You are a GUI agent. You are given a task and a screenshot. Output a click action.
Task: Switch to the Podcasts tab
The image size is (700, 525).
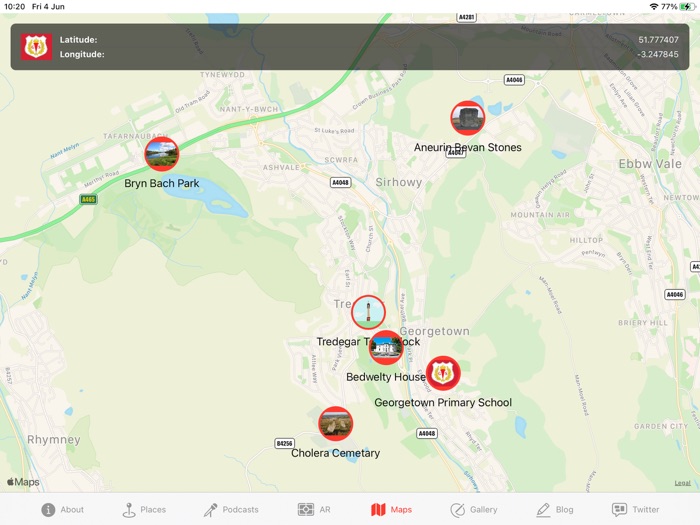[x=230, y=509]
